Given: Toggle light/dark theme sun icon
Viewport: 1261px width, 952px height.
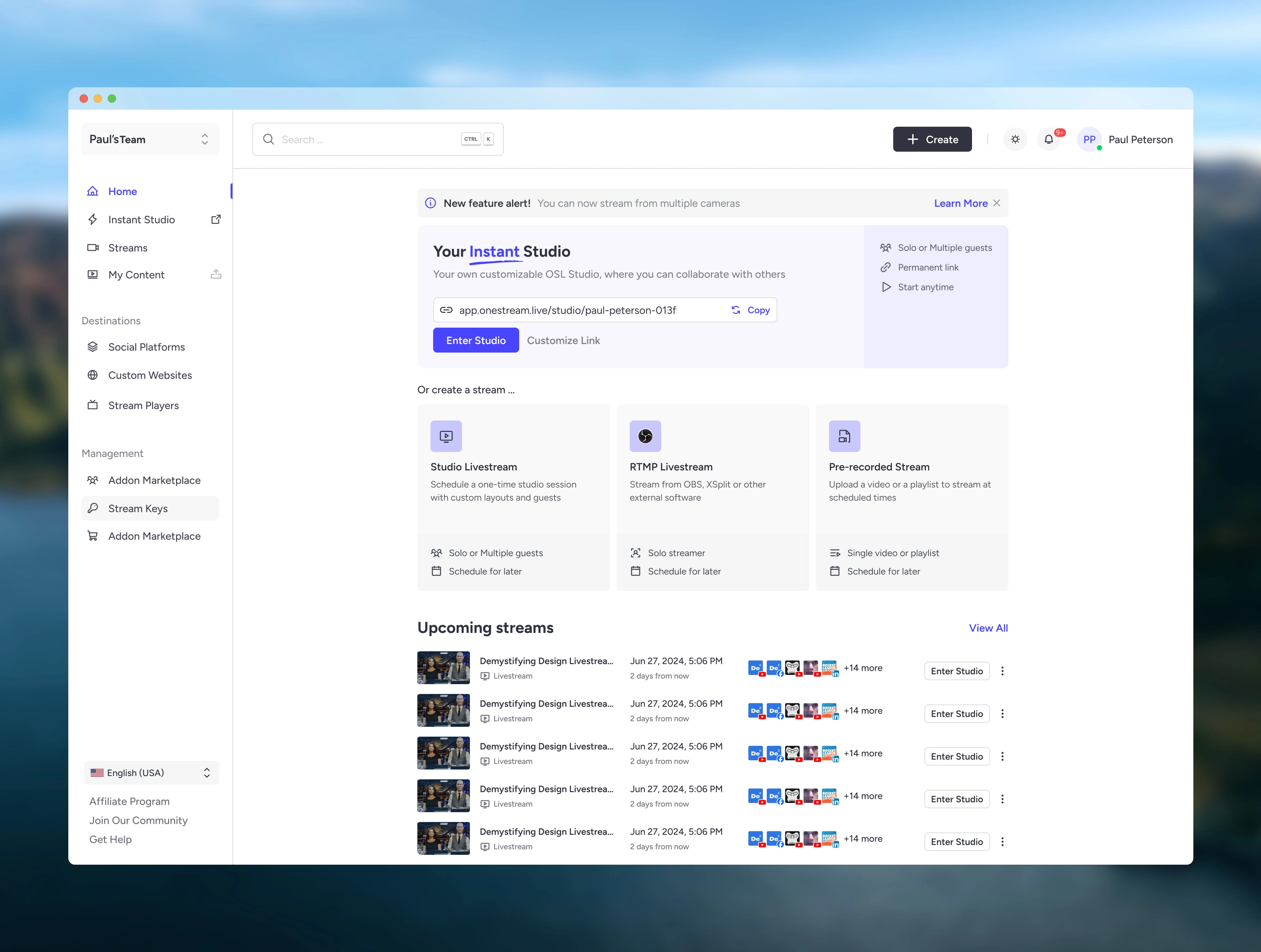Looking at the screenshot, I should click(x=1015, y=140).
